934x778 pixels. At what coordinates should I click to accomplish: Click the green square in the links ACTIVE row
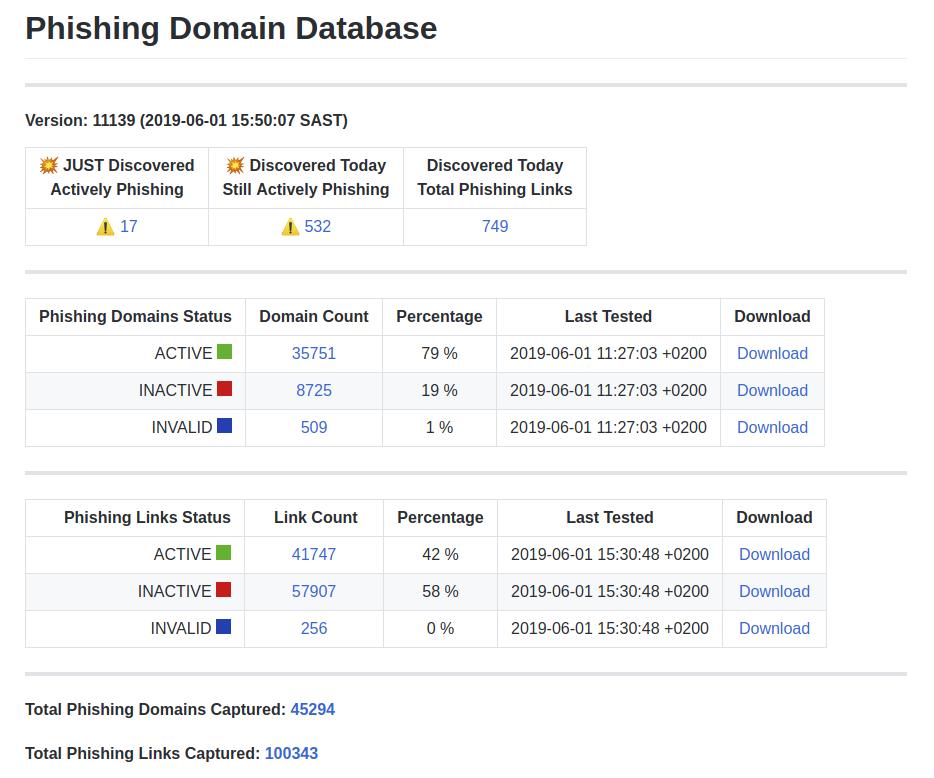click(223, 553)
